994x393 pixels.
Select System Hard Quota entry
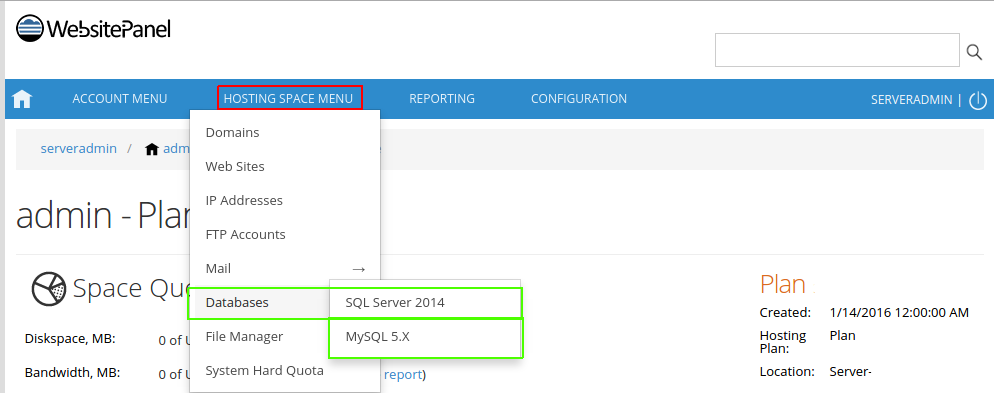tap(285, 371)
